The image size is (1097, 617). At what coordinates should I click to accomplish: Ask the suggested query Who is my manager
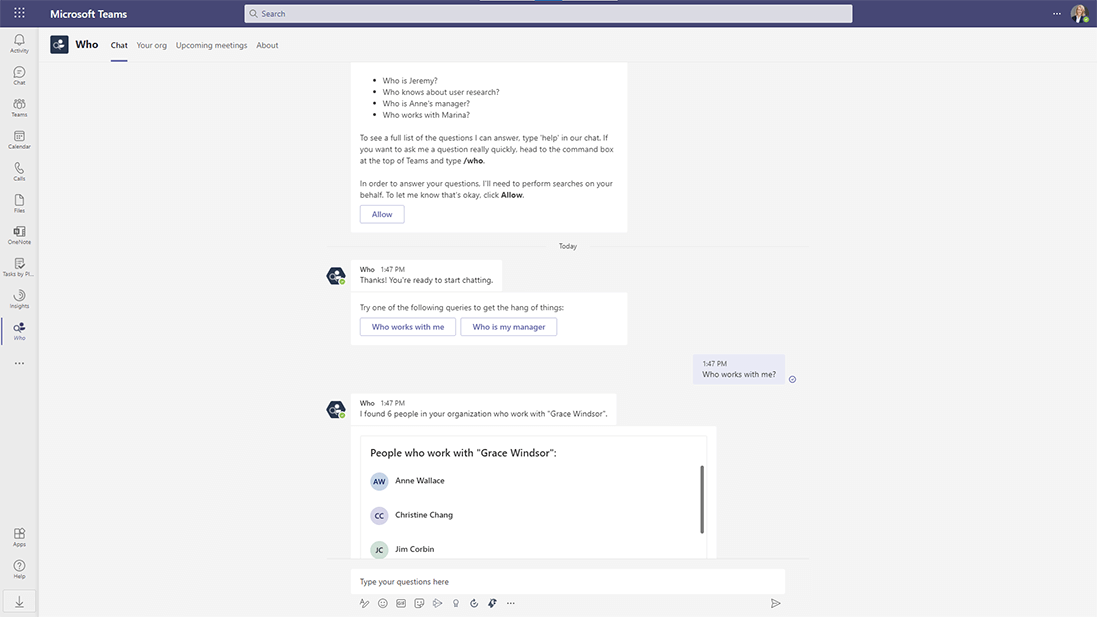pyautogui.click(x=509, y=326)
